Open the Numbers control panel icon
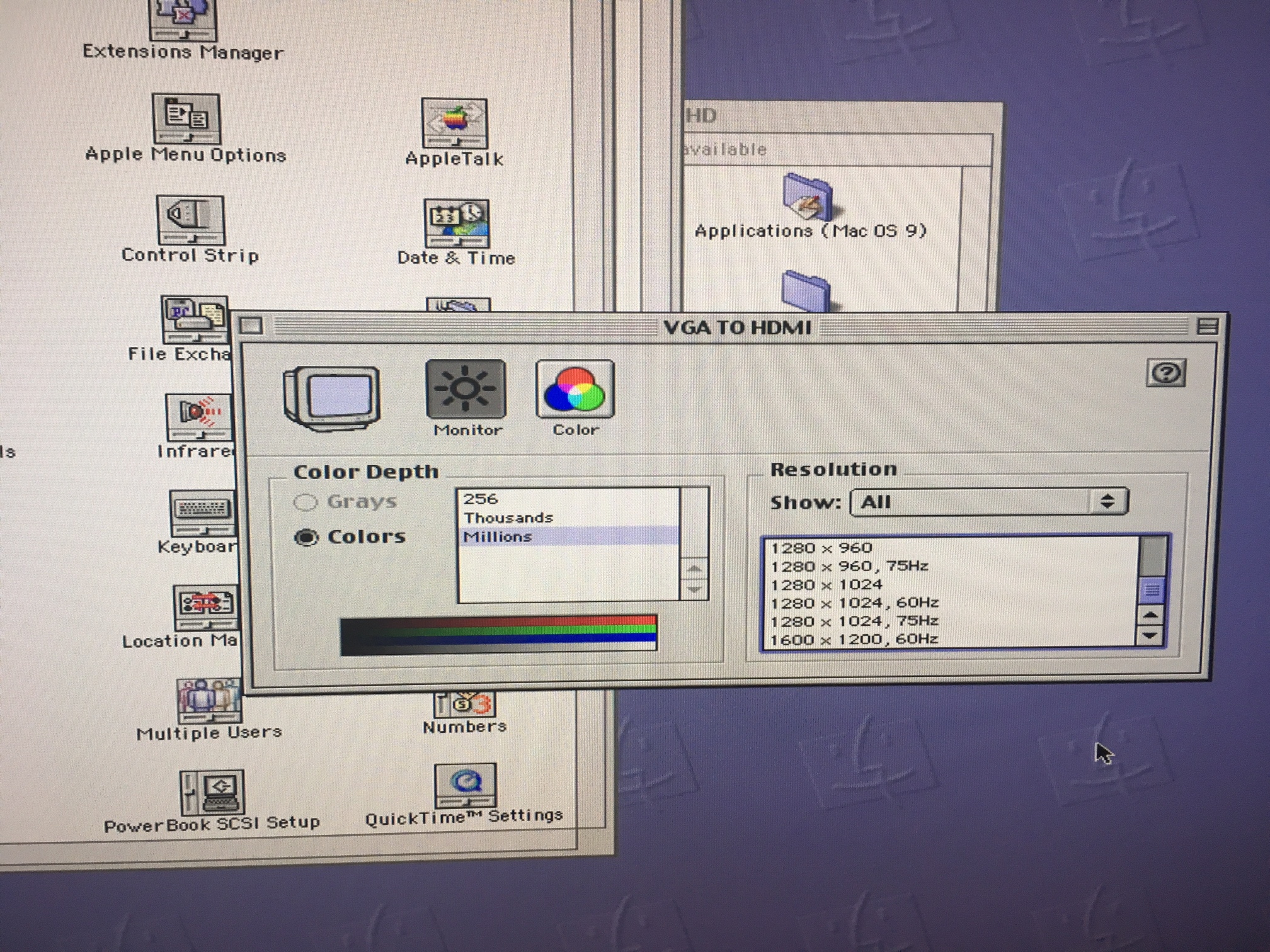Viewport: 1270px width, 952px height. (x=464, y=704)
